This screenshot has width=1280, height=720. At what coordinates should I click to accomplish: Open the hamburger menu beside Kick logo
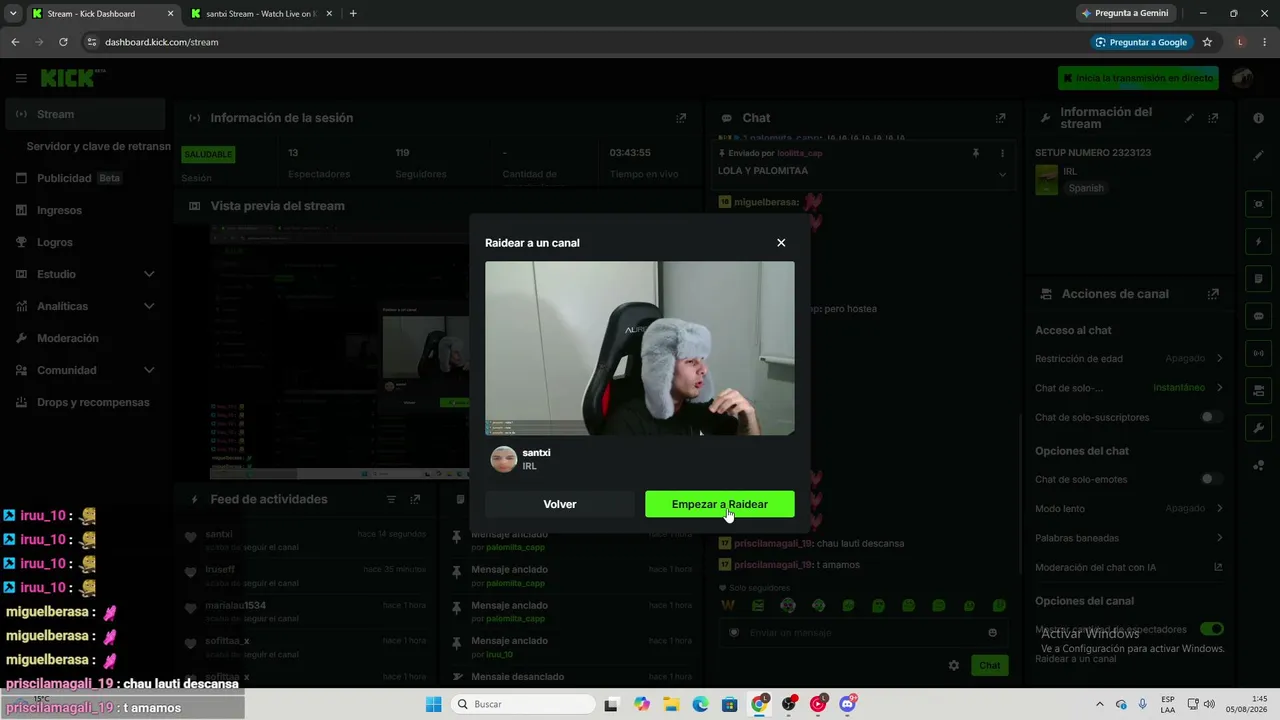[x=21, y=78]
